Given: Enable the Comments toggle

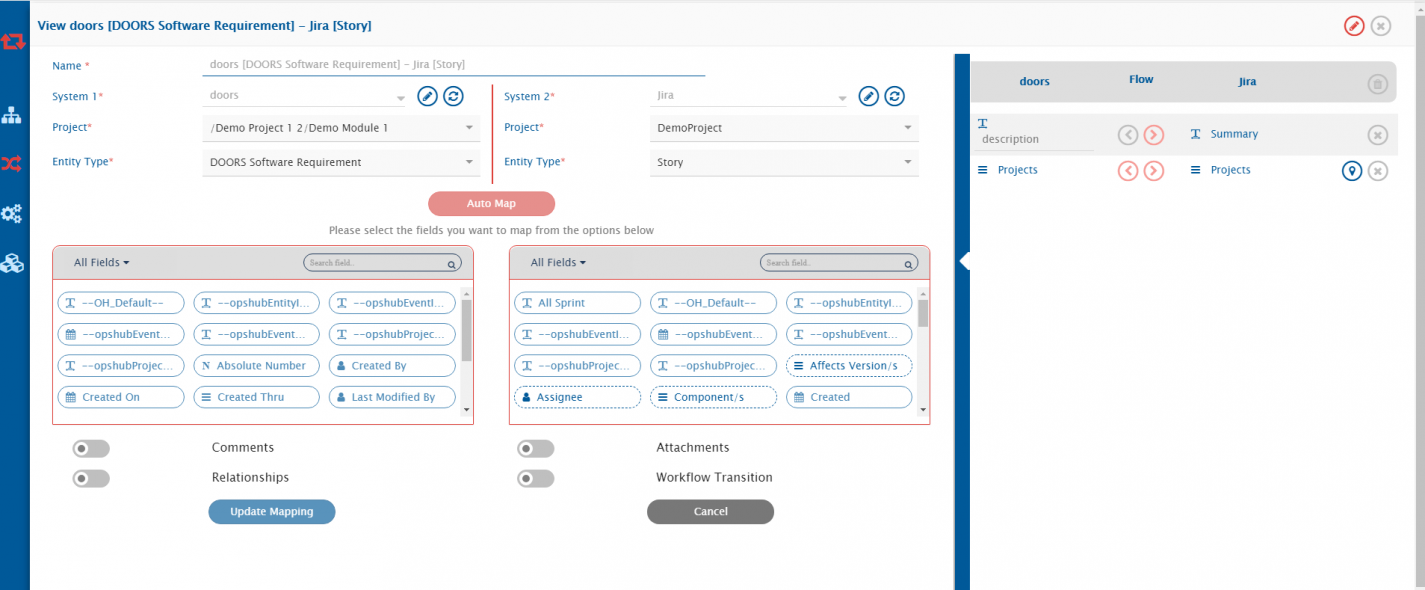Looking at the screenshot, I should [x=91, y=449].
